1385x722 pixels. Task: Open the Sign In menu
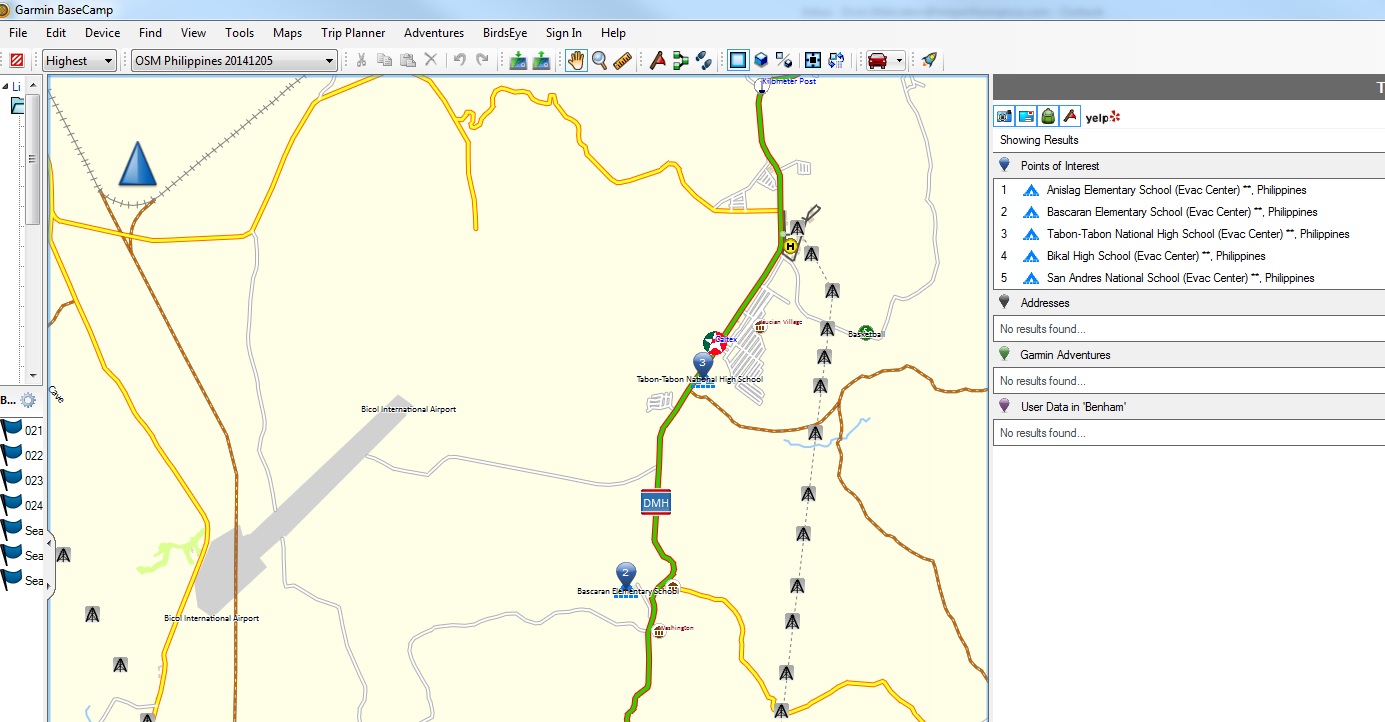click(564, 33)
